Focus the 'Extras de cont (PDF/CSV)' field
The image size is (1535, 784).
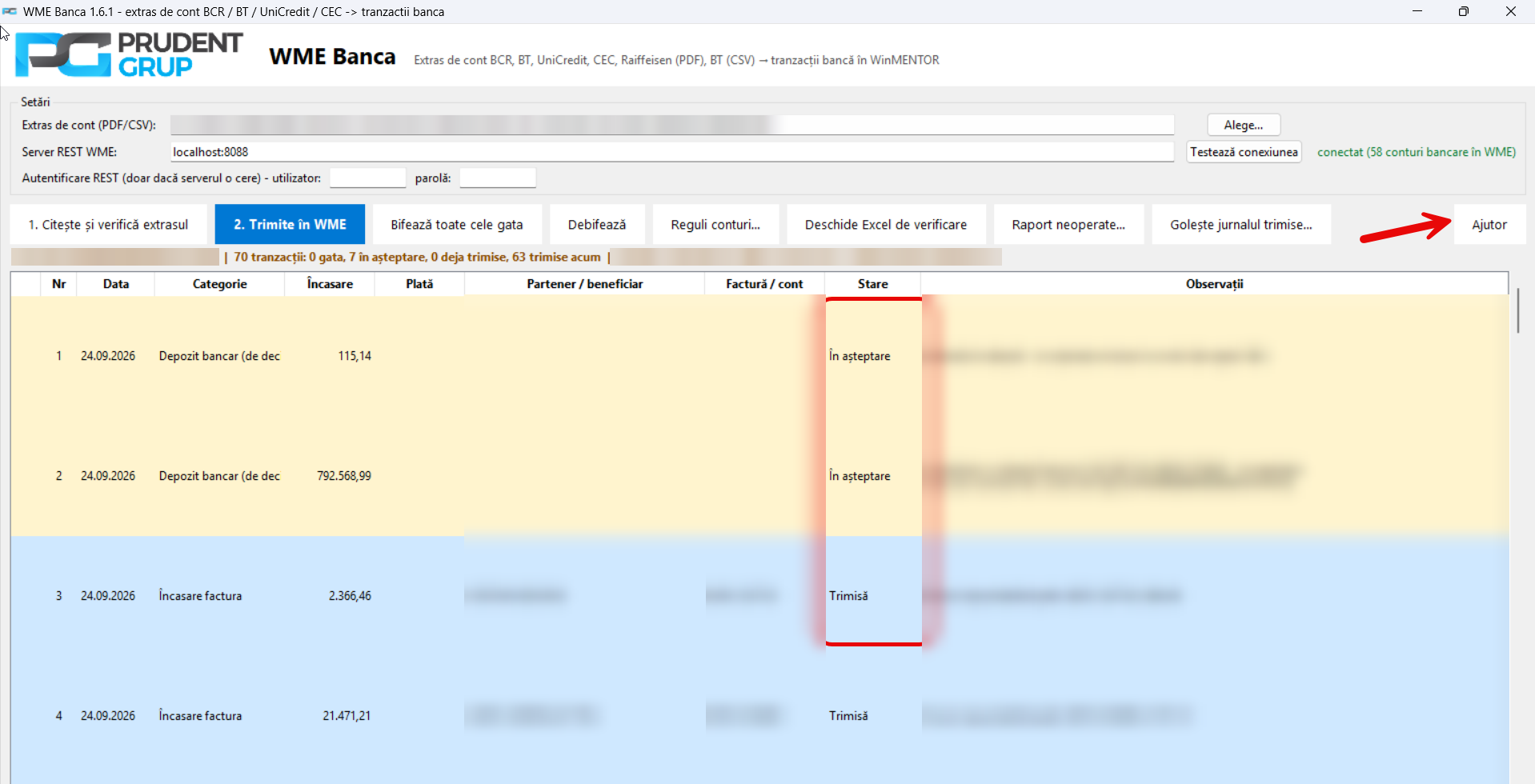pyautogui.click(x=672, y=125)
